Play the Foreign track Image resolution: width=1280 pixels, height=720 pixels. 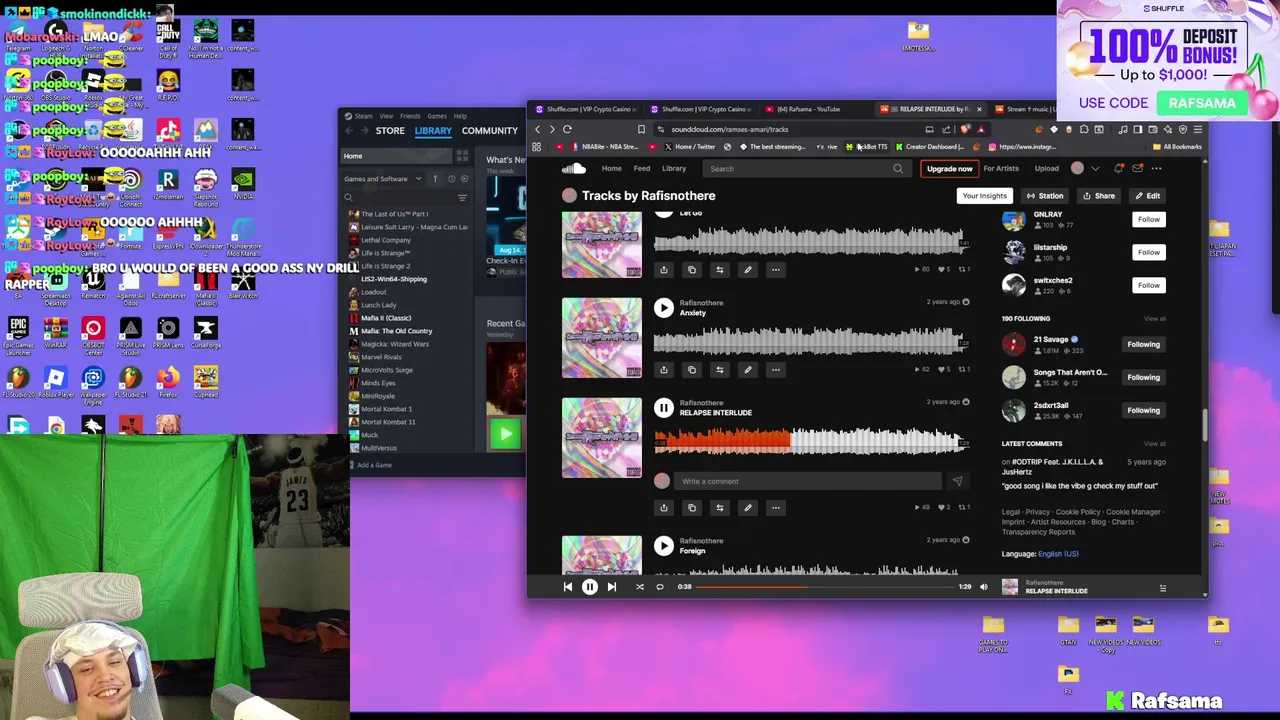(x=663, y=546)
